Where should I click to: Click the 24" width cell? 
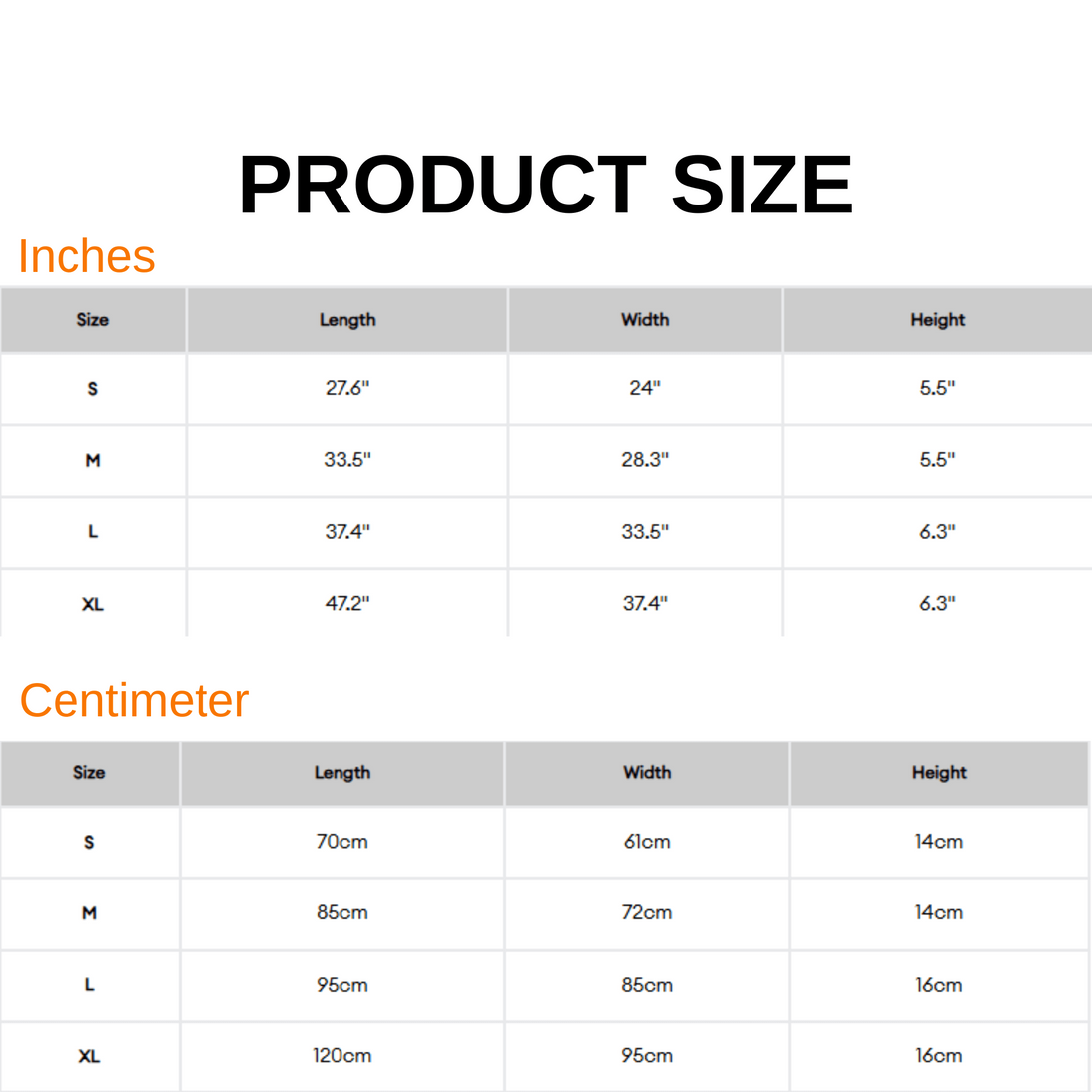[645, 388]
